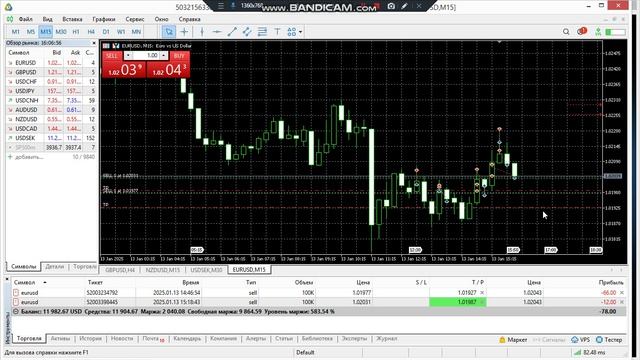Viewport: 640px width, 360px height.
Task: Click the volume 1.00 input field
Action: (146, 56)
